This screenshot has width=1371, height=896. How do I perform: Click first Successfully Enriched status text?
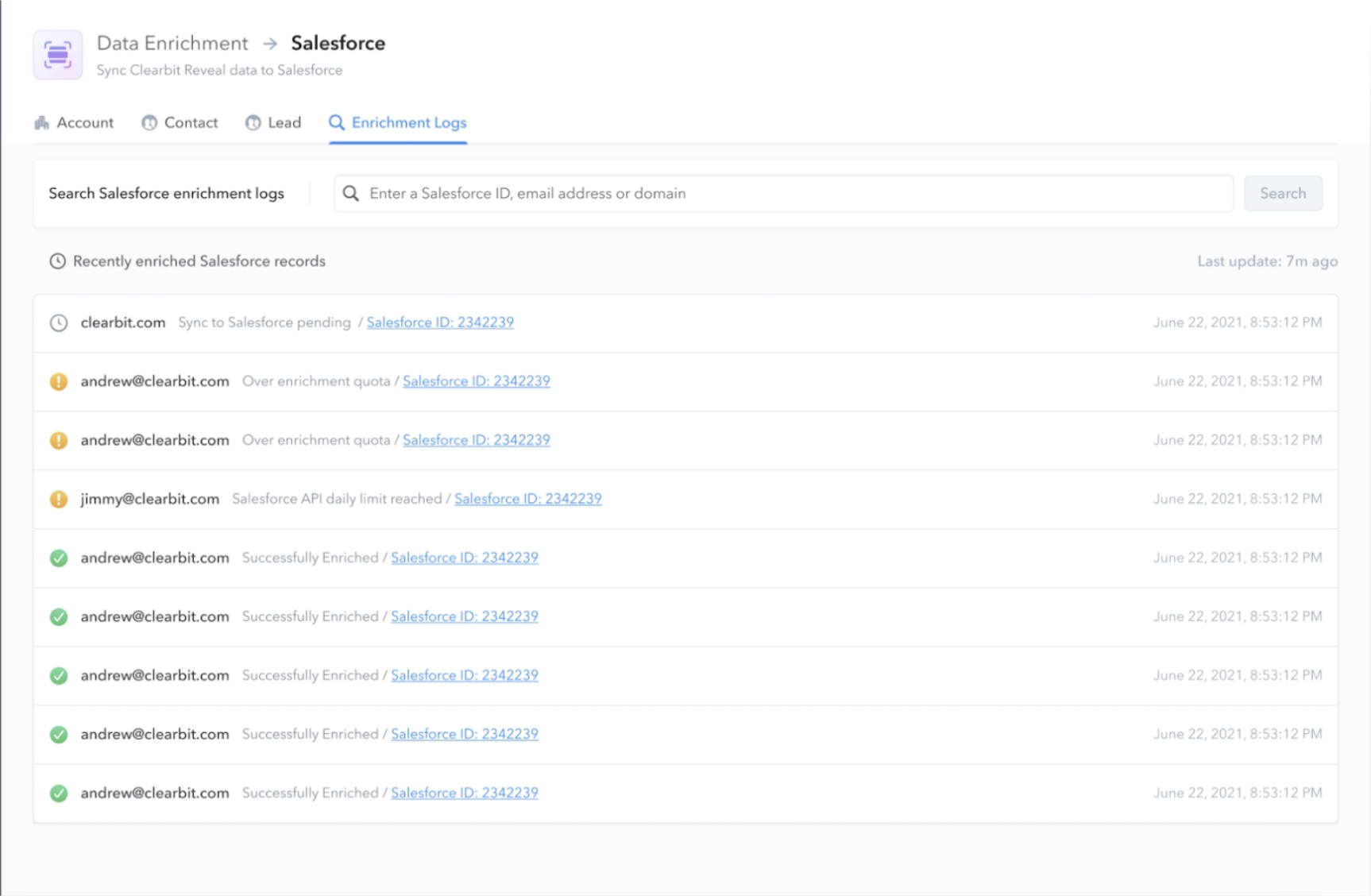pos(311,558)
